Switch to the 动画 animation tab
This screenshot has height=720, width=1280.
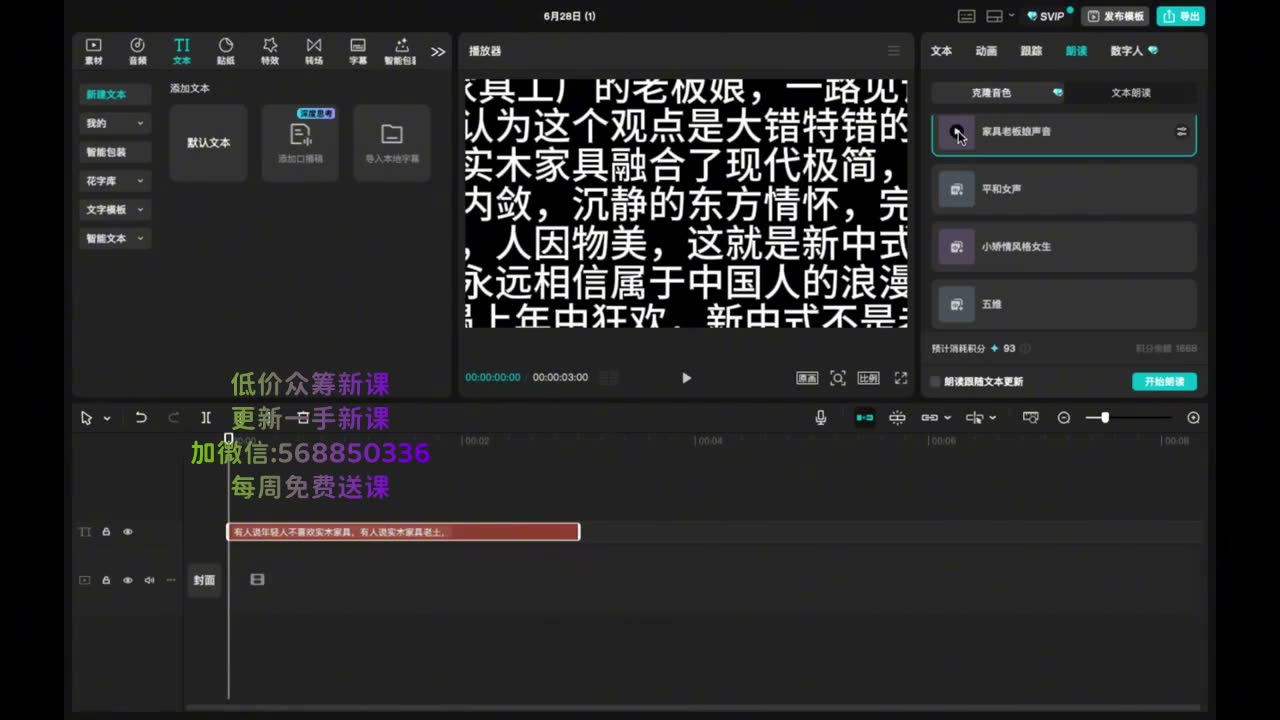(x=986, y=51)
